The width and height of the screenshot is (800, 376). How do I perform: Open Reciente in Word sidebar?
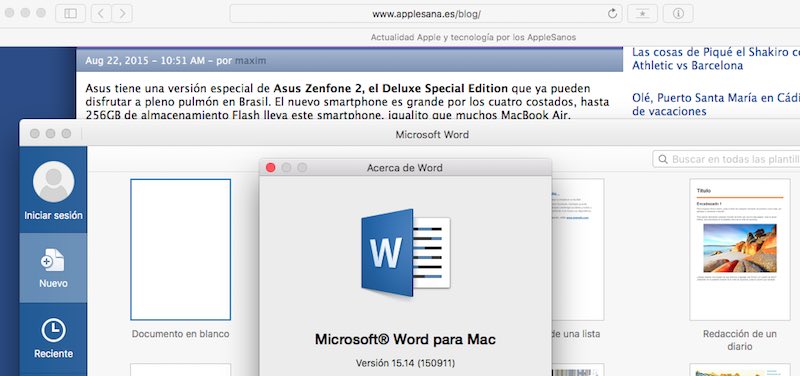click(53, 338)
